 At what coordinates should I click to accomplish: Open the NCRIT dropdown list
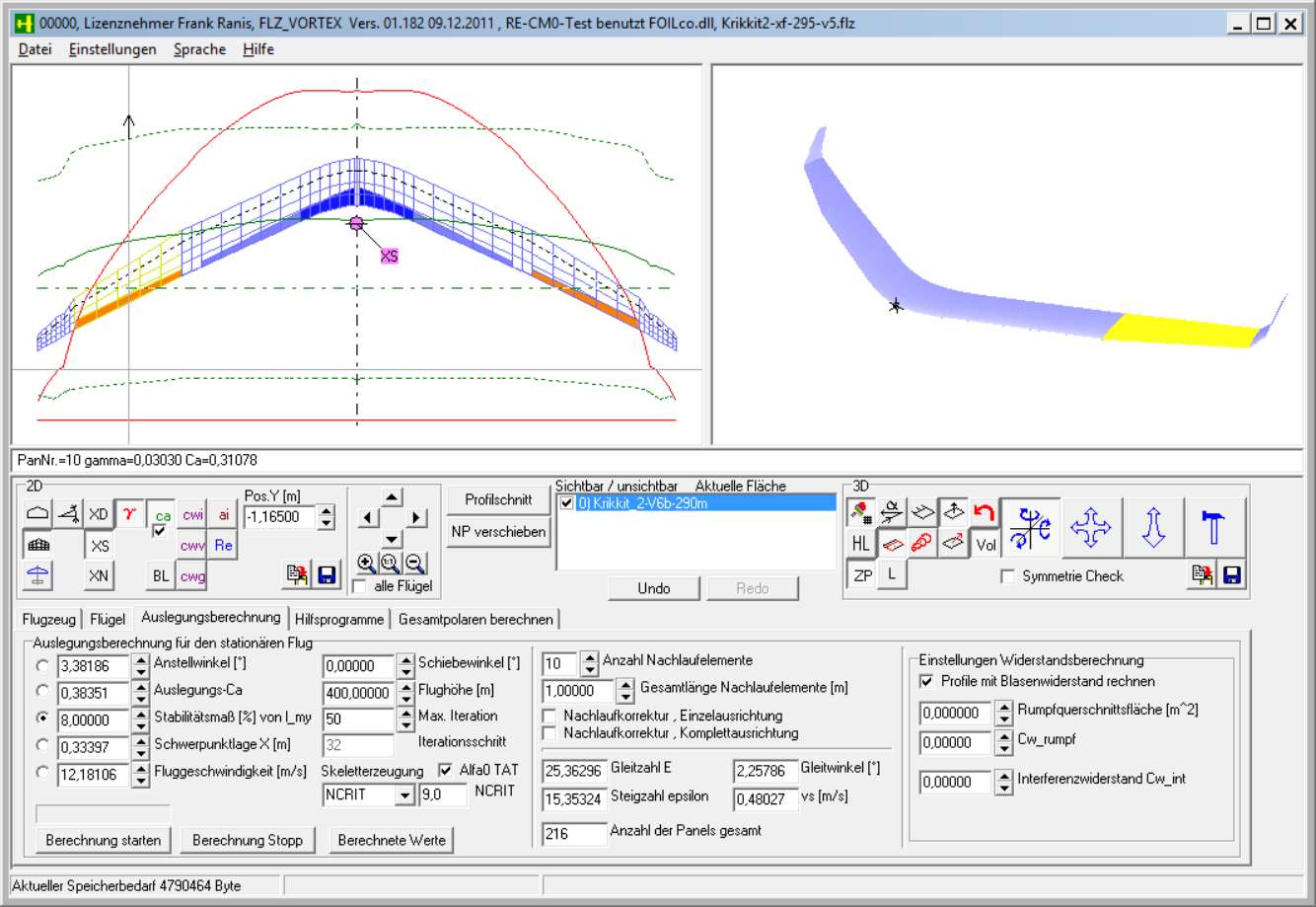pos(404,795)
